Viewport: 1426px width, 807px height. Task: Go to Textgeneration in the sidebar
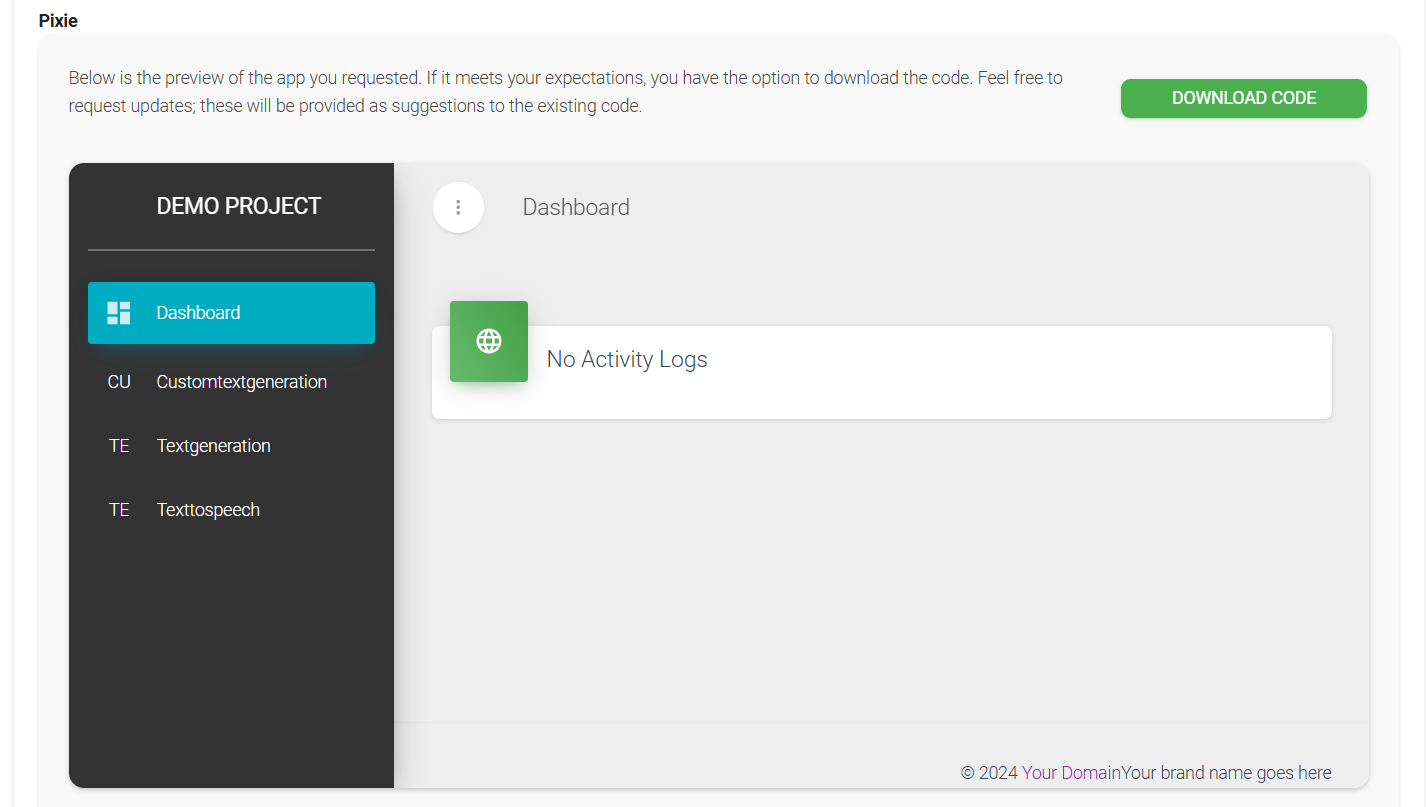point(231,446)
